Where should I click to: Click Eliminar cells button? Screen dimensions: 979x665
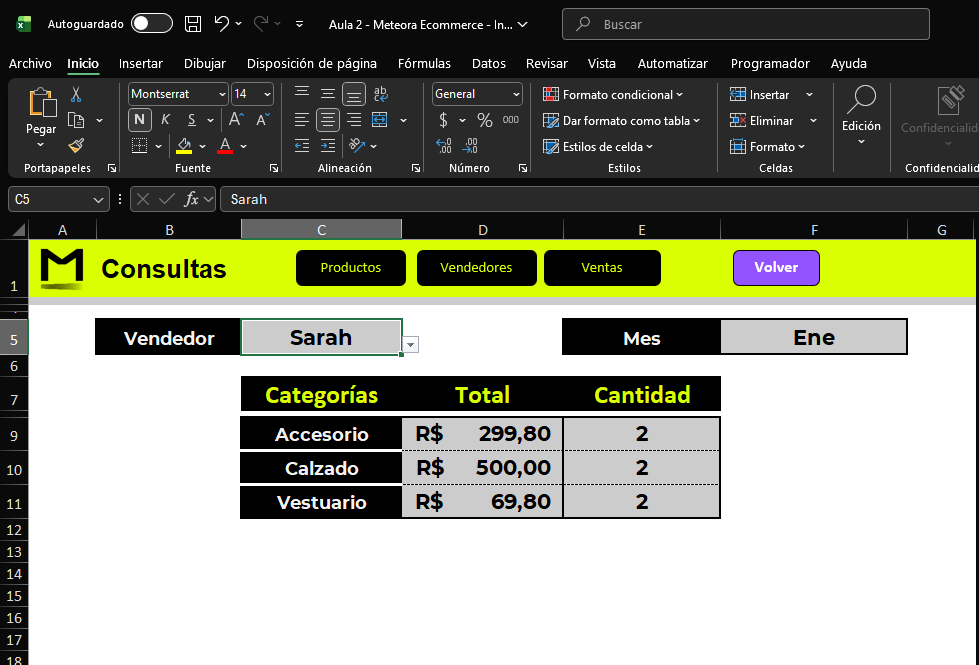coord(762,121)
